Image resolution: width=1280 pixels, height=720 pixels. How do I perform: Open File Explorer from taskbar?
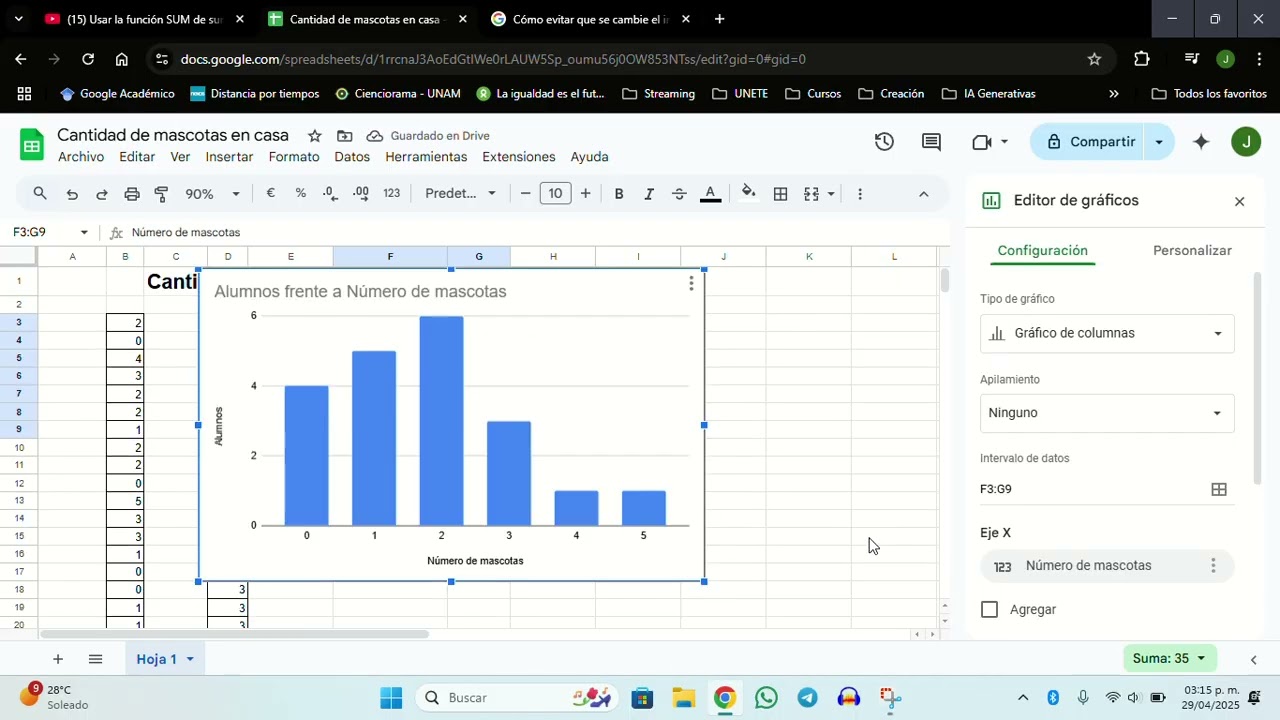pos(683,698)
